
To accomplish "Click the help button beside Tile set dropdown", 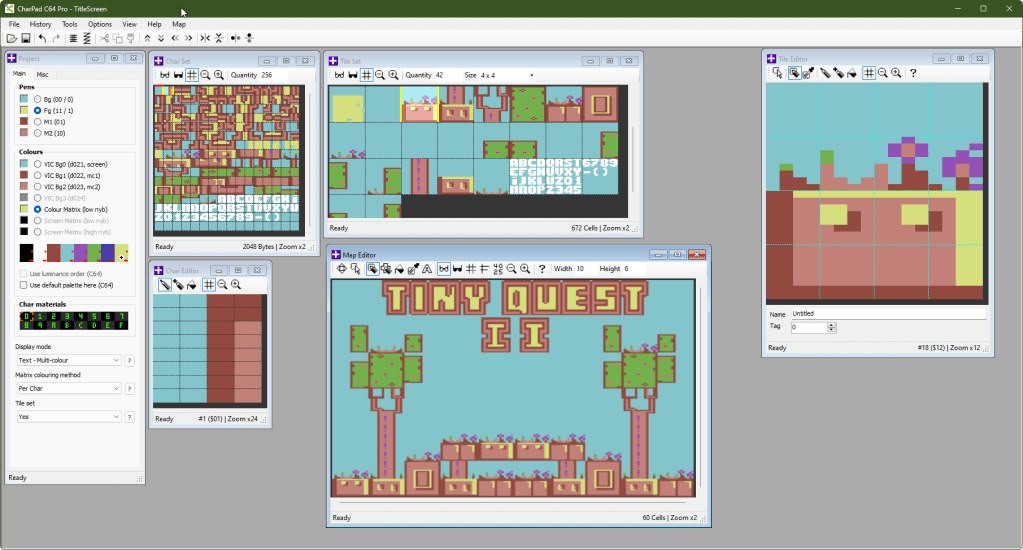I will coord(130,417).
